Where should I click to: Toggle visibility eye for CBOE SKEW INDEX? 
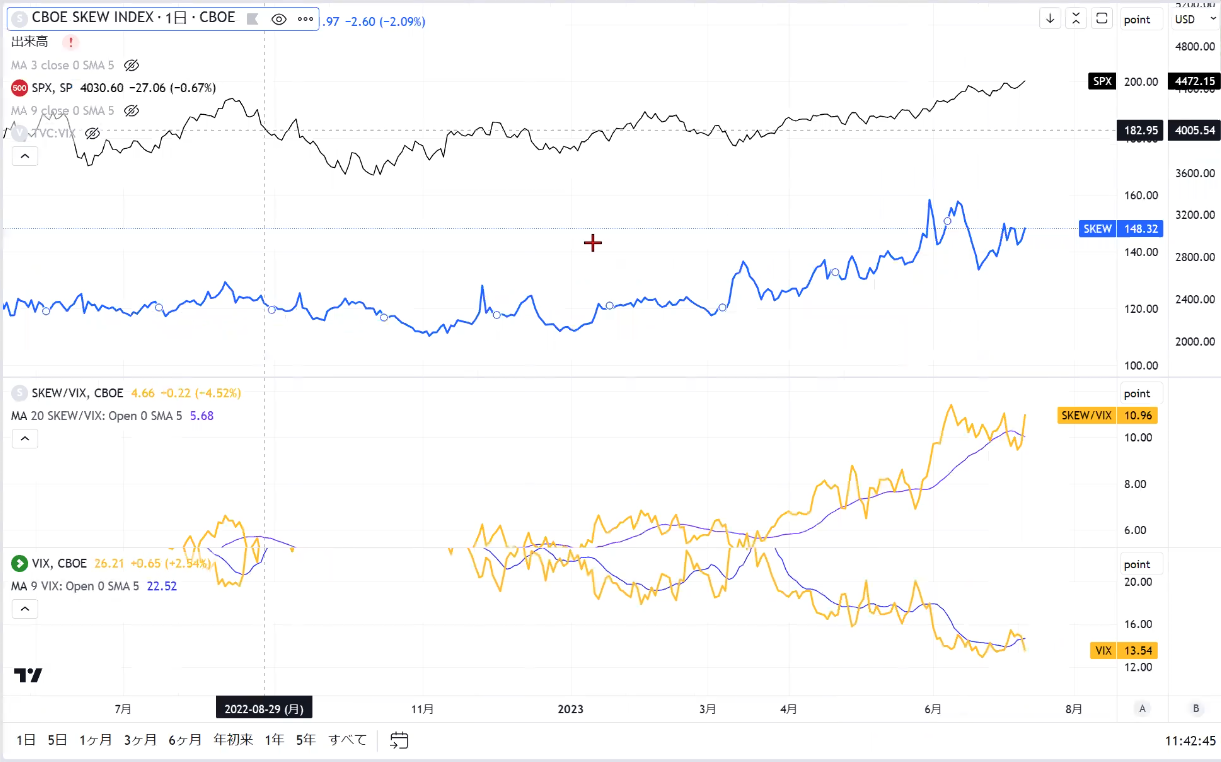279,18
